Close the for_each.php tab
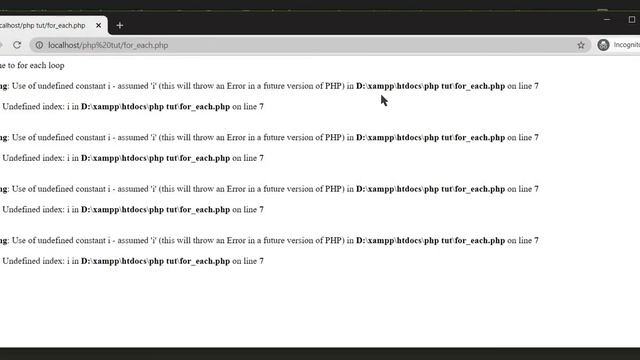Viewport: 640px width, 360px height. [98, 25]
